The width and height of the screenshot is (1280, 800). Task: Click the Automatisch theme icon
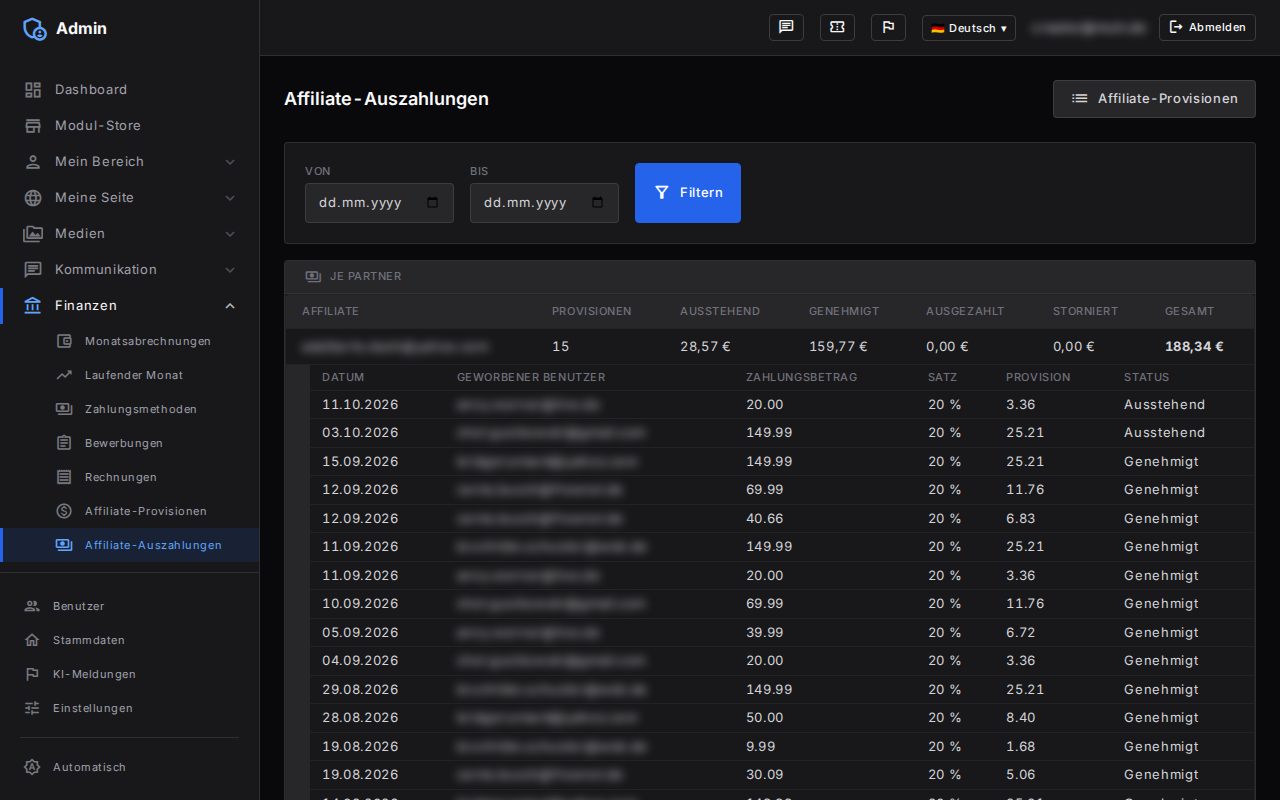[32, 767]
